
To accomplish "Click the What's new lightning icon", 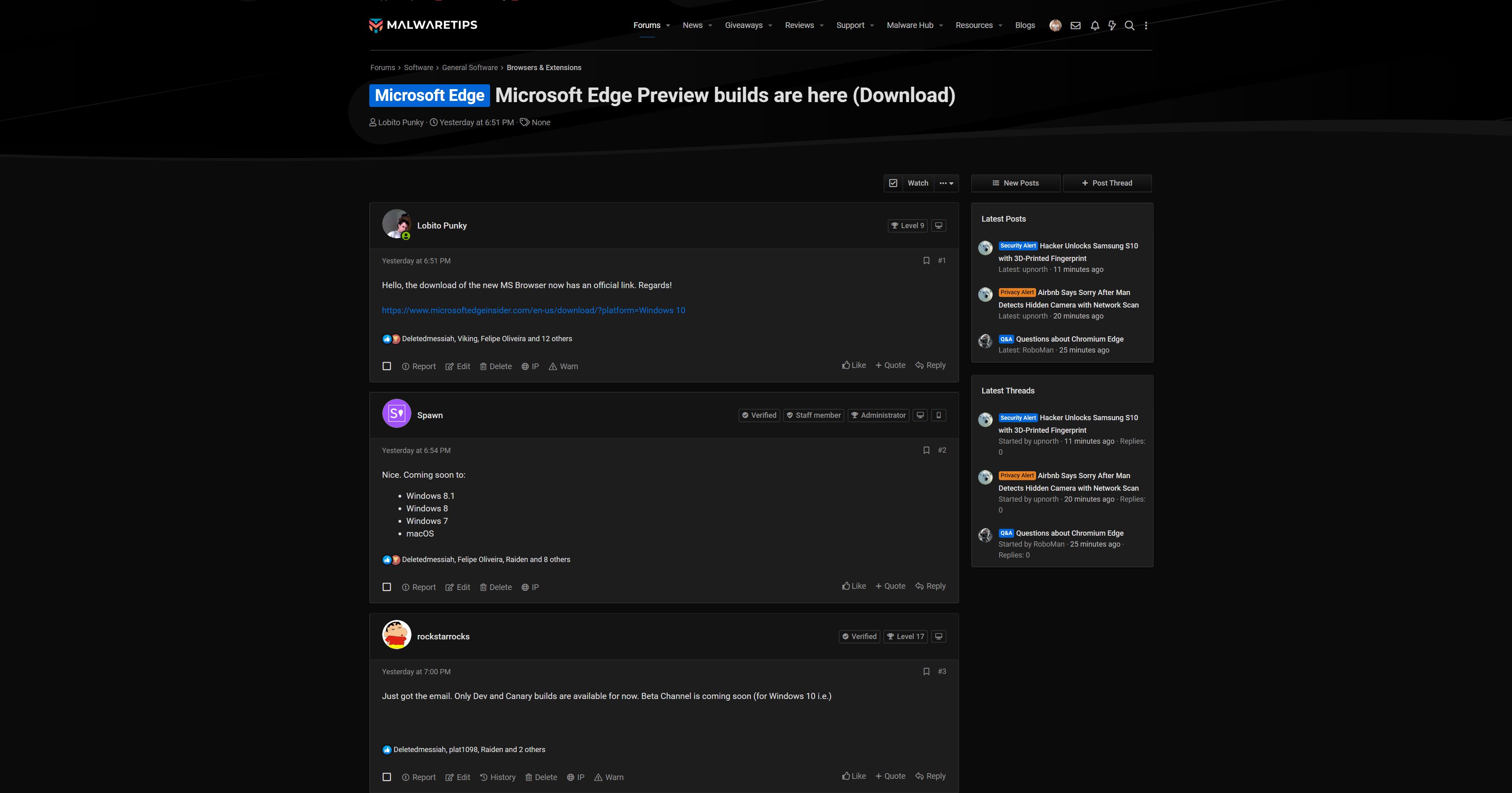I will (1112, 25).
